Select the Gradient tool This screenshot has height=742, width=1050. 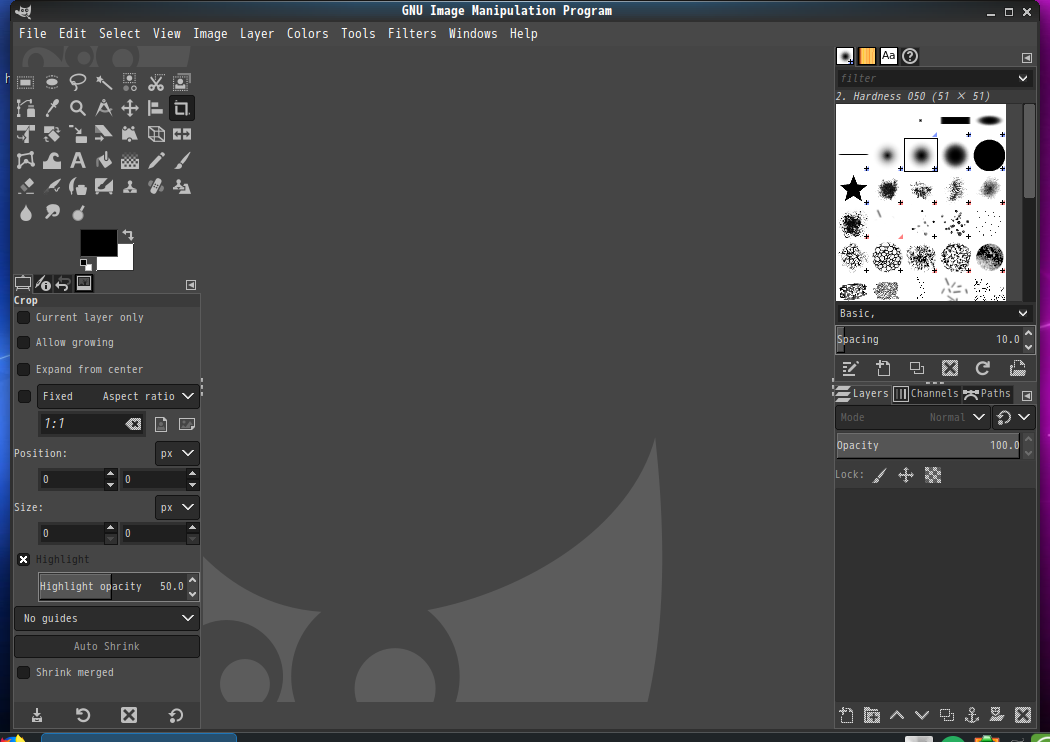point(130,161)
